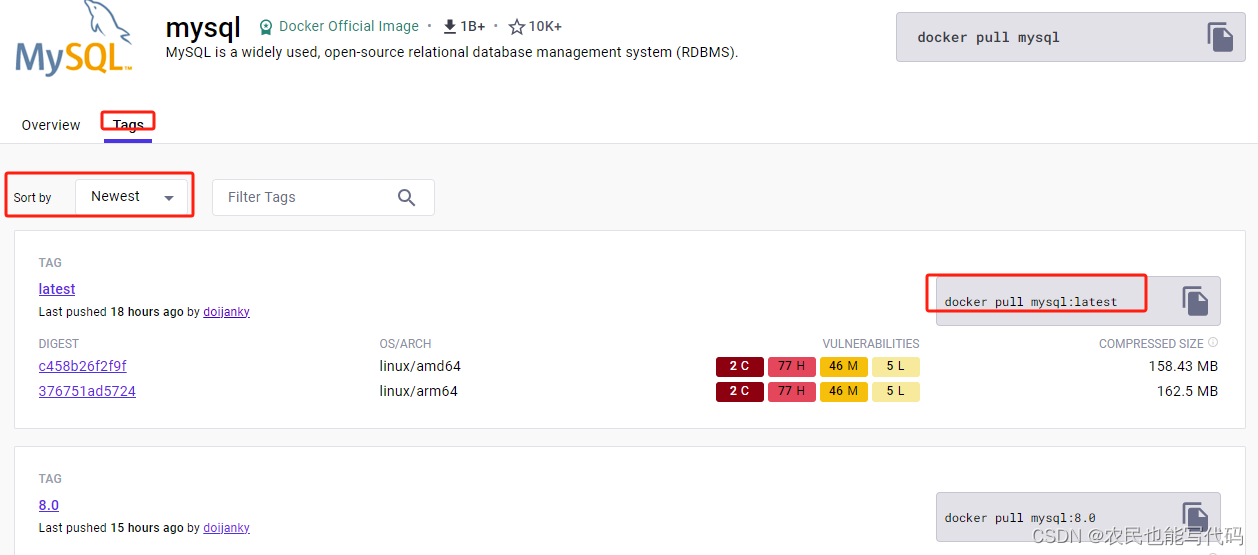1258x555 pixels.
Task: Select the 162.5 MB size value
Action: click(x=1187, y=391)
